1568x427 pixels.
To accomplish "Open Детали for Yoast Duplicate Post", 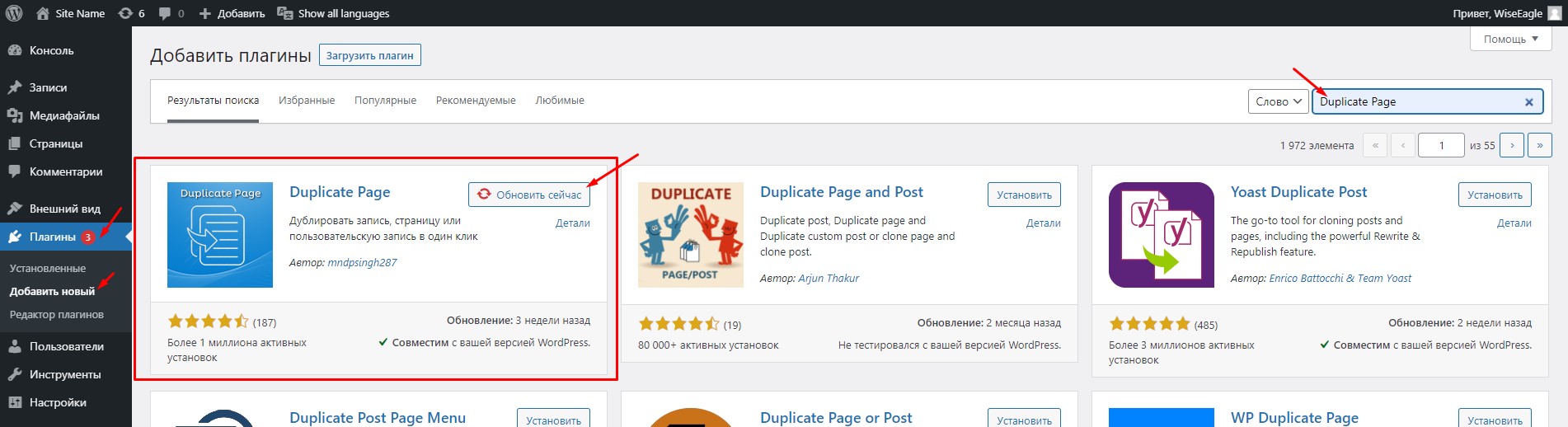I will [1514, 223].
